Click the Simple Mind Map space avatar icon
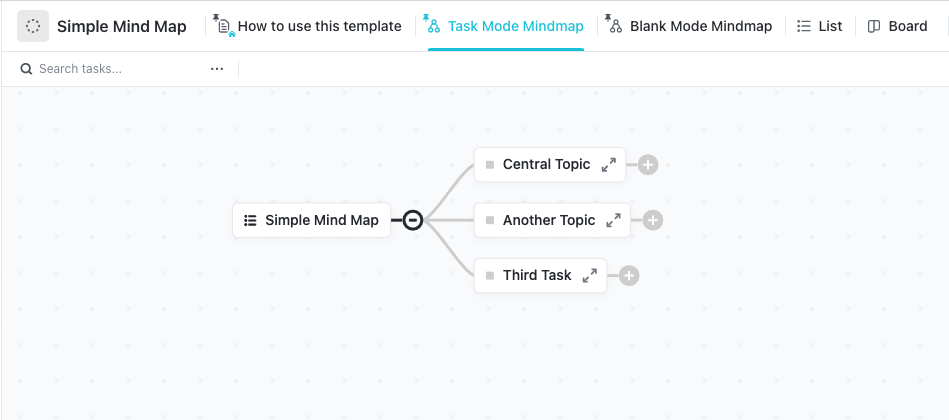Viewport: 949px width, 420px height. pyautogui.click(x=33, y=27)
